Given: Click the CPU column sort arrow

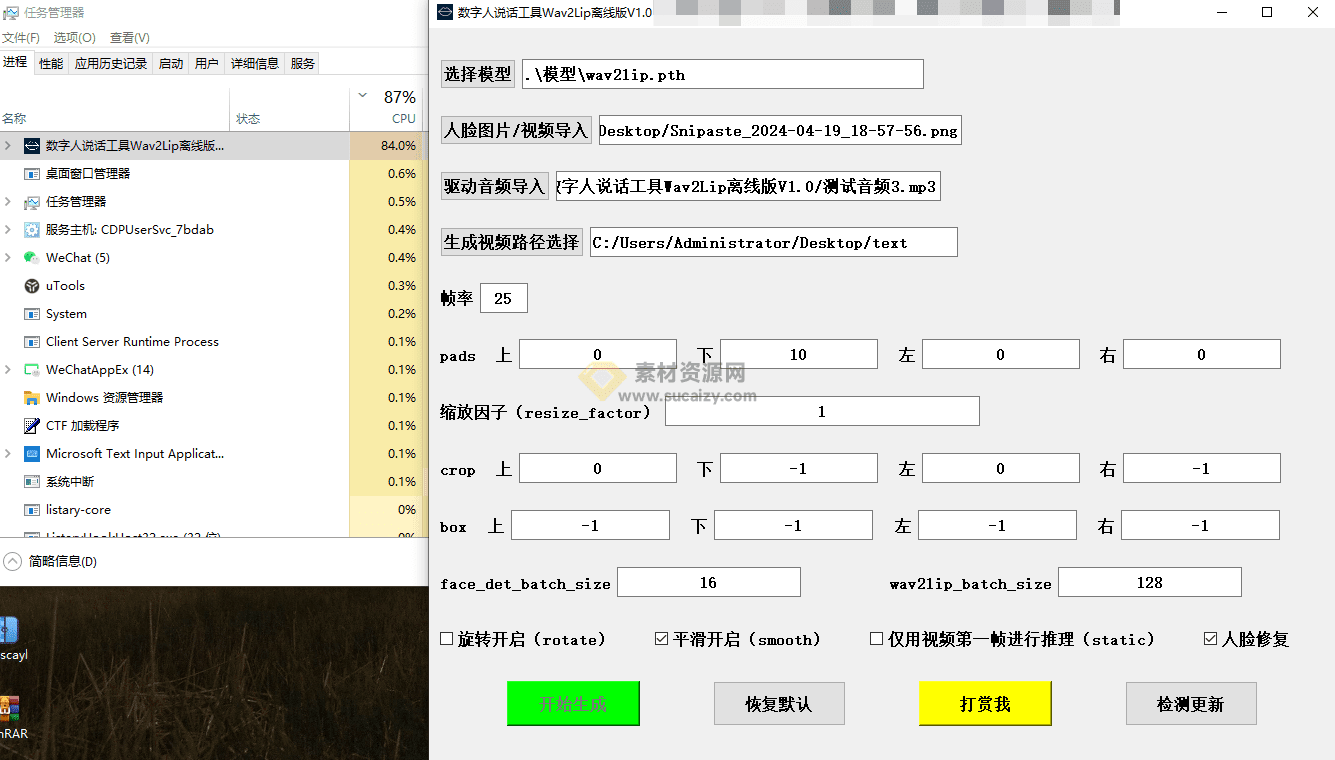Looking at the screenshot, I should pyautogui.click(x=362, y=96).
